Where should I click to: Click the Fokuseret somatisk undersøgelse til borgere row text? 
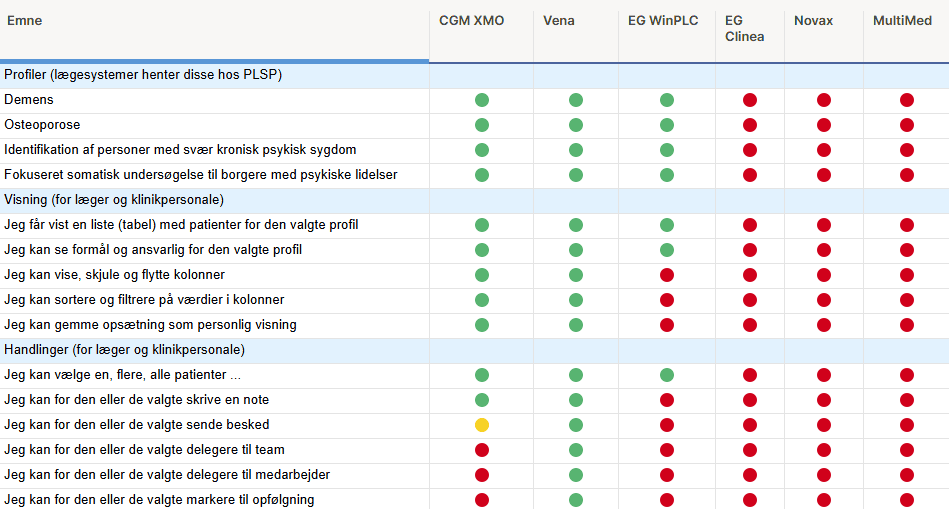(200, 175)
